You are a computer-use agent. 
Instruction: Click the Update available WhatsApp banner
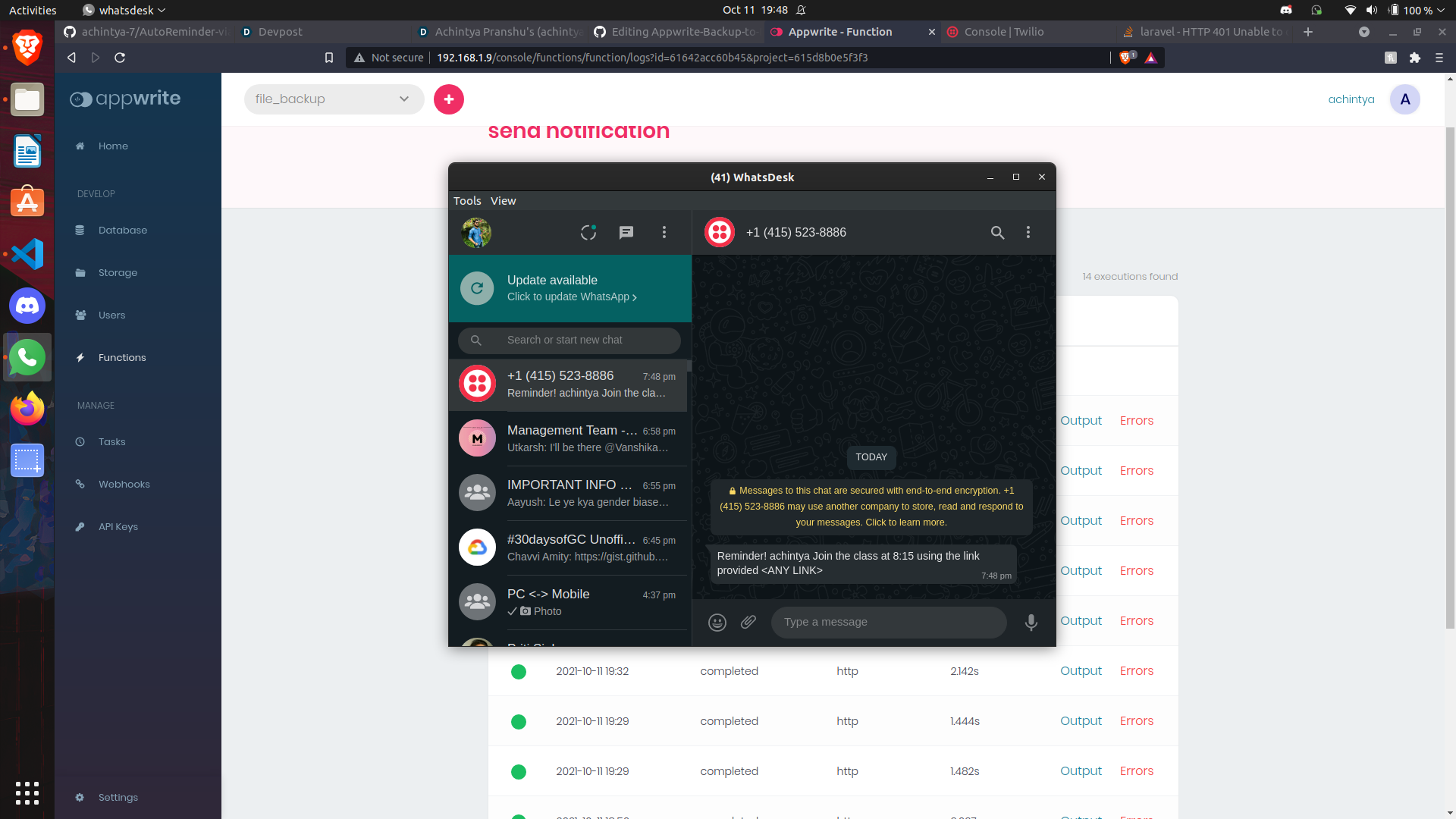[570, 288]
